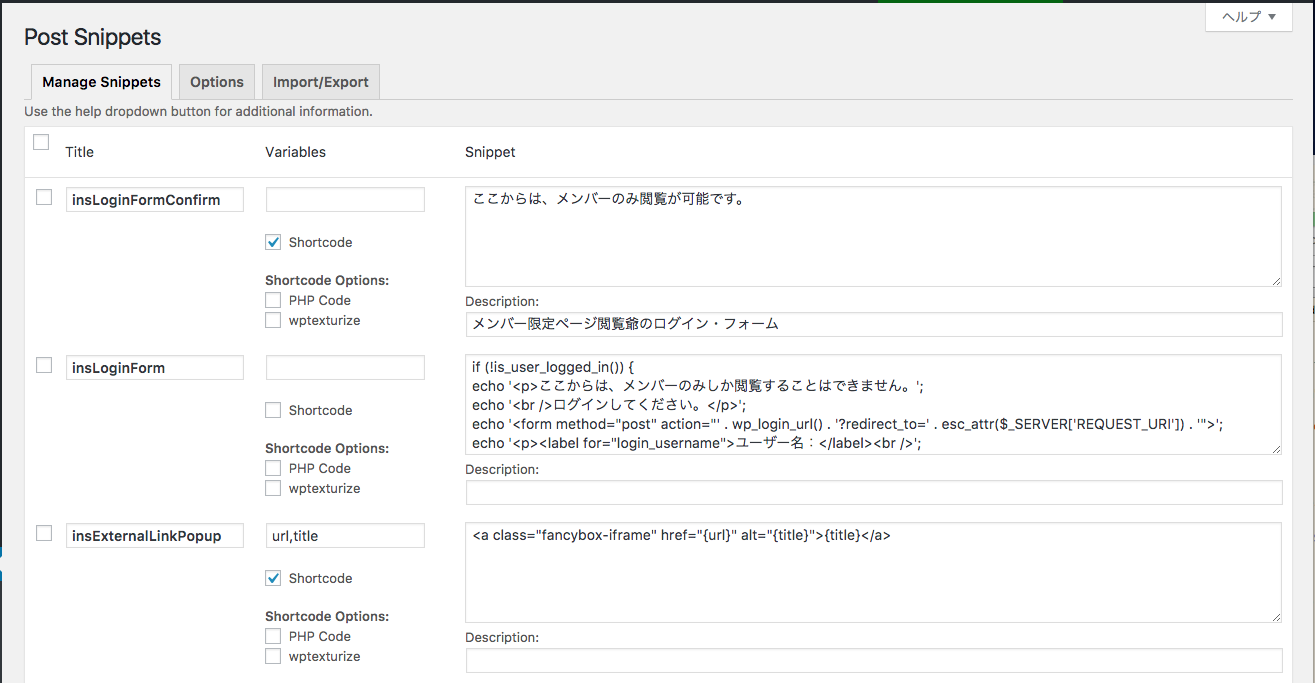Click Shortcode Options label under insLoginForm
This screenshot has height=683, width=1315.
click(x=327, y=448)
